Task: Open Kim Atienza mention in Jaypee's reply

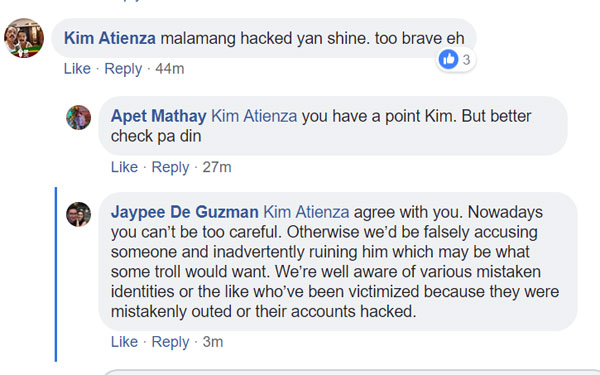Action: (307, 212)
